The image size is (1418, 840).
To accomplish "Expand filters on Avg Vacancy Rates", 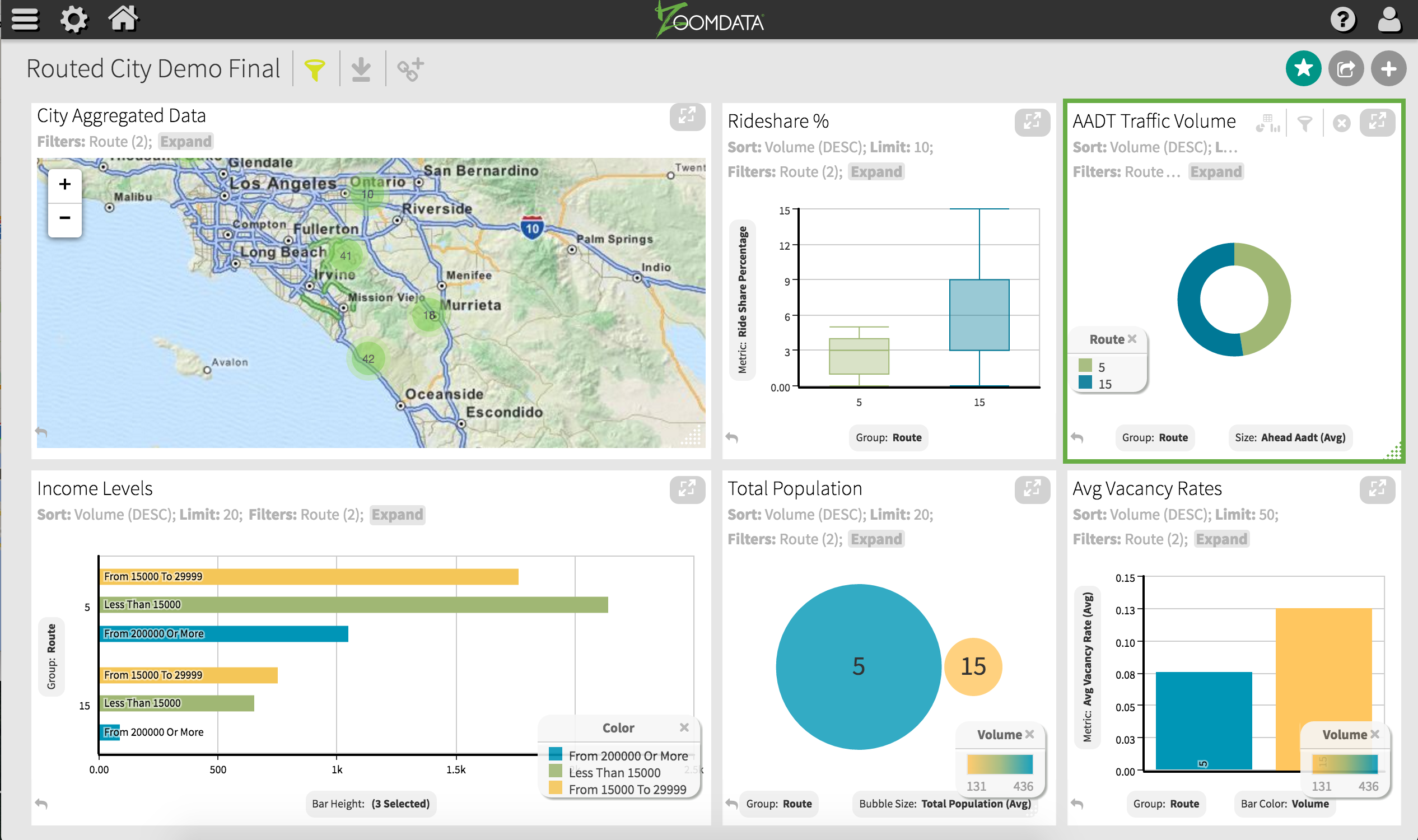I will click(x=1221, y=539).
